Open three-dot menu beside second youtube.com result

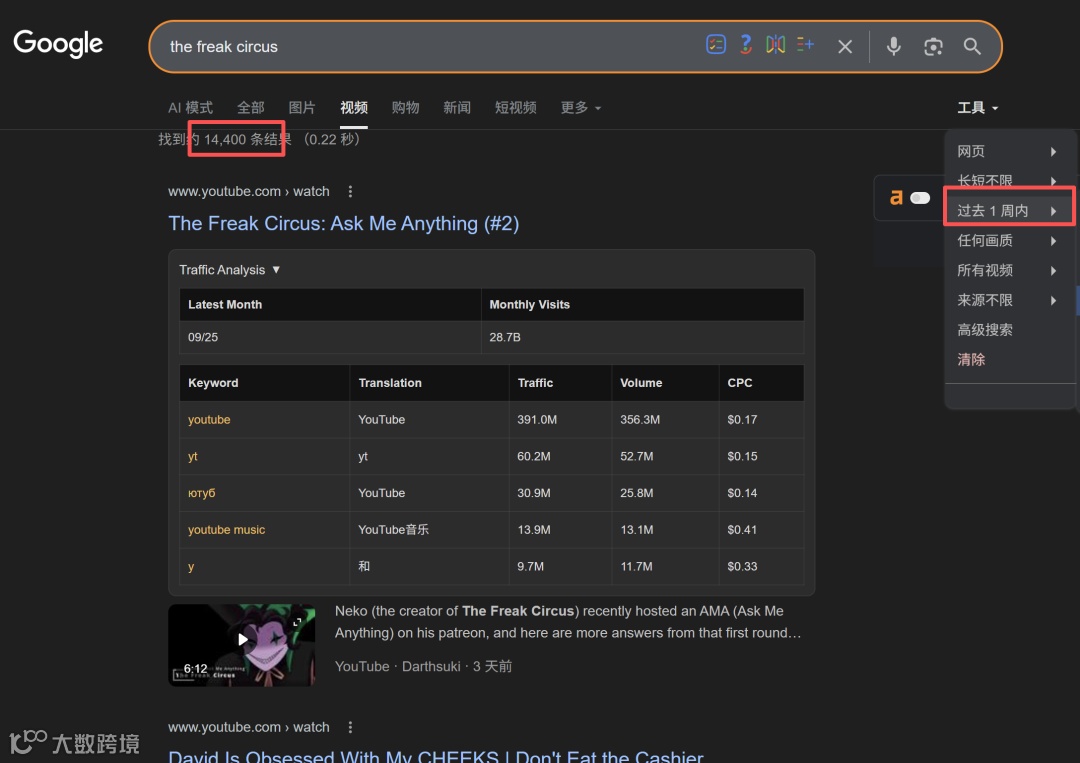pyautogui.click(x=350, y=727)
